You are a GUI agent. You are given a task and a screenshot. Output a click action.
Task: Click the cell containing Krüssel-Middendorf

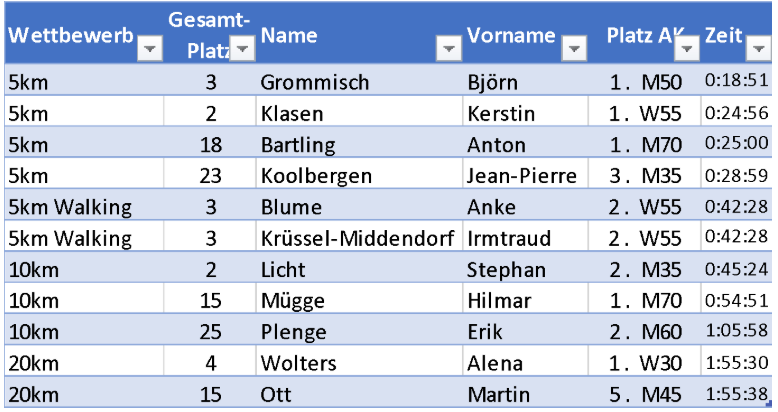tap(359, 238)
